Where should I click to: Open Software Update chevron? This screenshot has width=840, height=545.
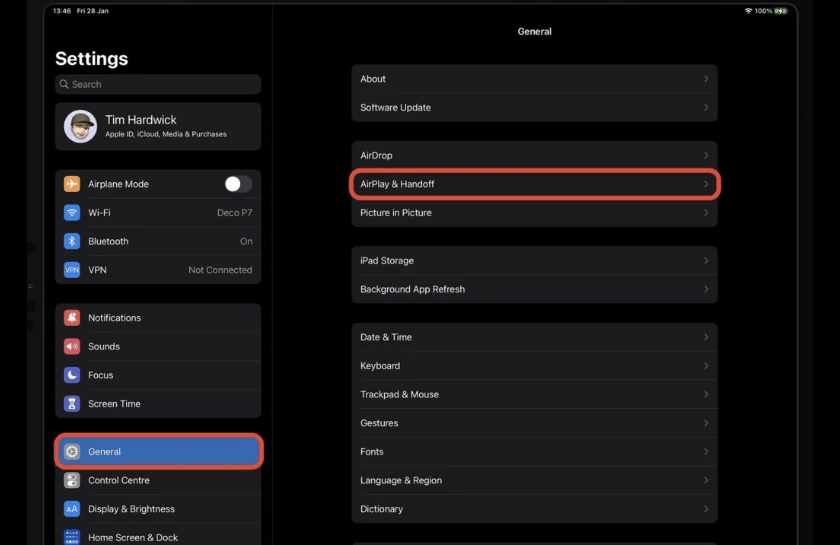(706, 107)
